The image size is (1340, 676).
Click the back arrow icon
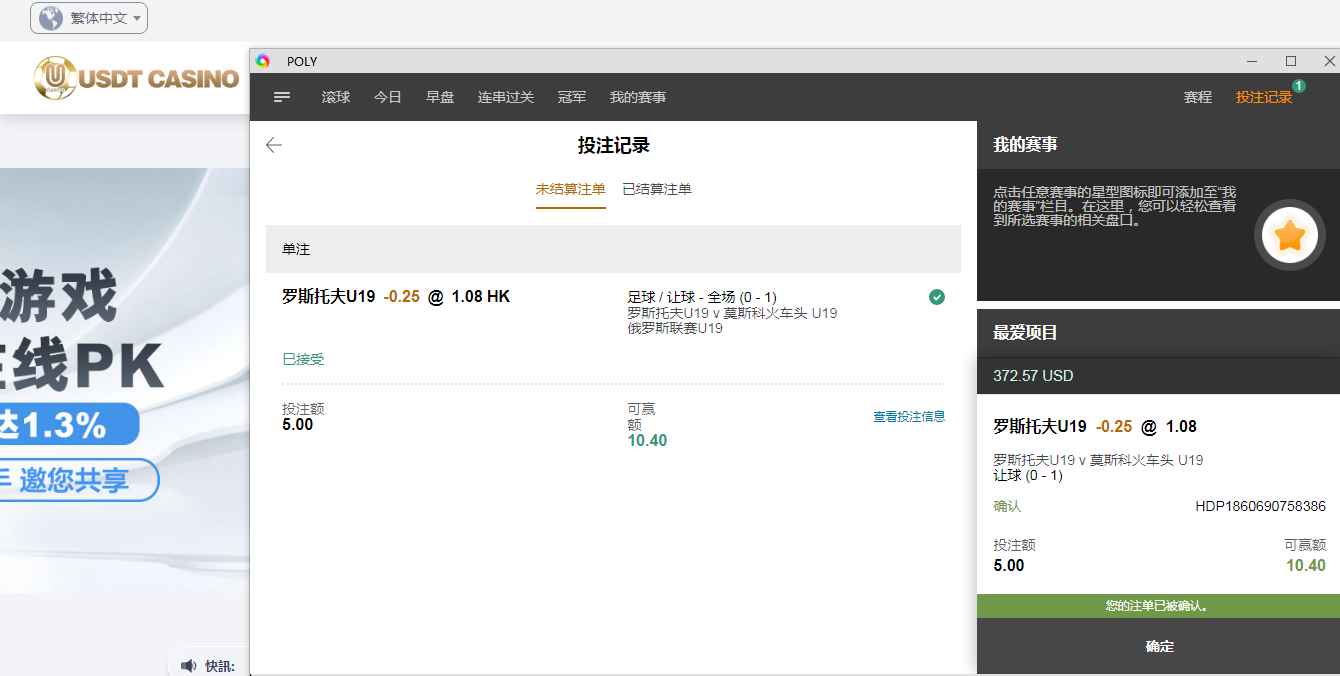[274, 146]
